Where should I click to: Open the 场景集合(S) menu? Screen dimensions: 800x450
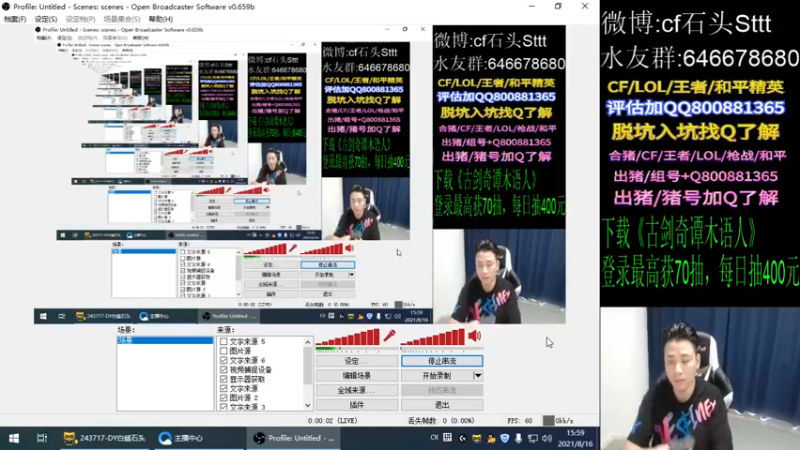122,19
